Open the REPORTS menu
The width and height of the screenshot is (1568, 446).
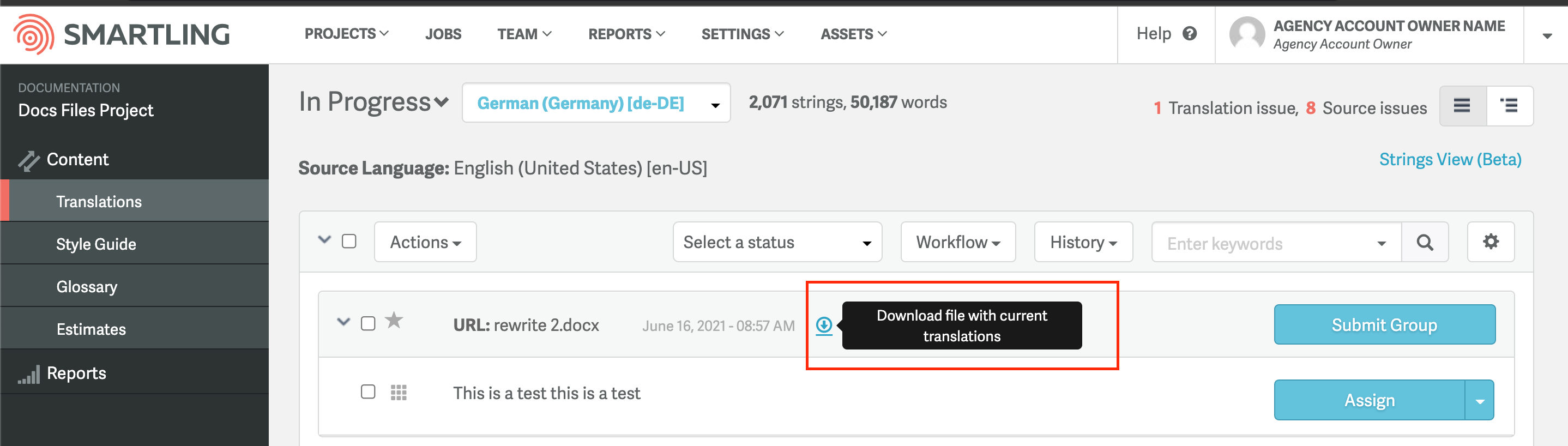click(x=626, y=34)
